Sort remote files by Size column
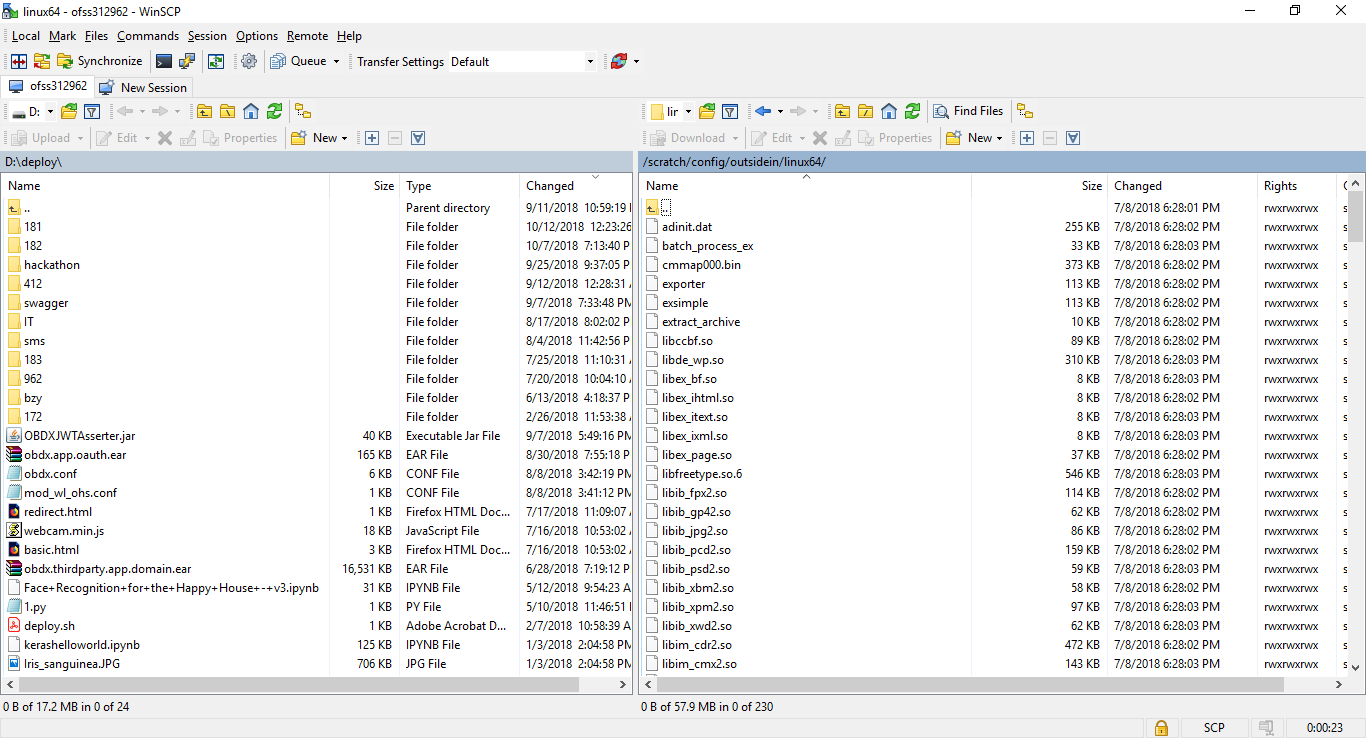The image size is (1366, 738). (1039, 185)
